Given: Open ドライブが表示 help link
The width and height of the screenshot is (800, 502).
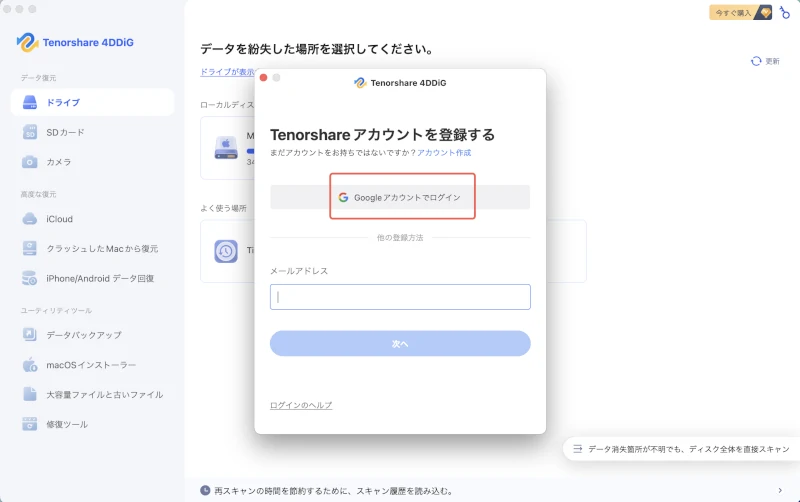Looking at the screenshot, I should [227, 72].
